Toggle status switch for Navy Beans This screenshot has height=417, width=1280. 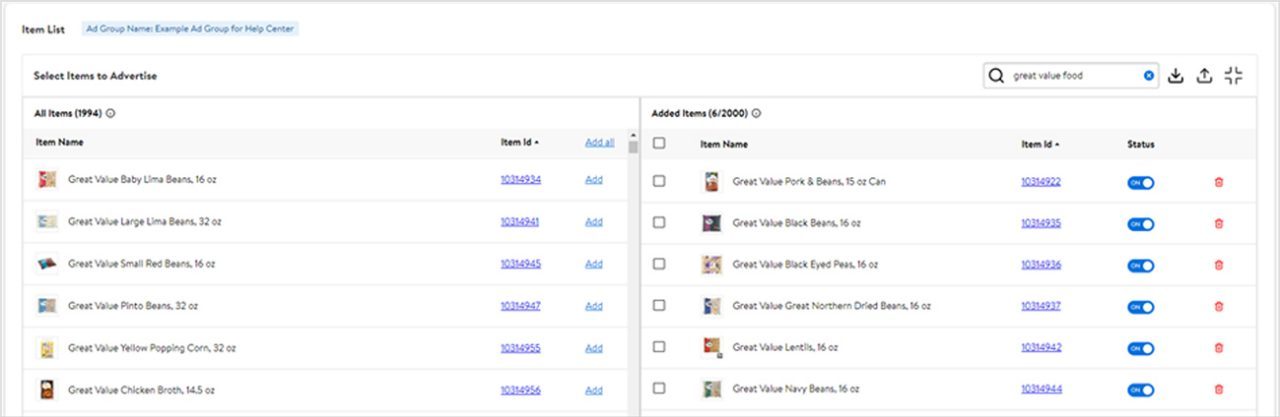1140,390
